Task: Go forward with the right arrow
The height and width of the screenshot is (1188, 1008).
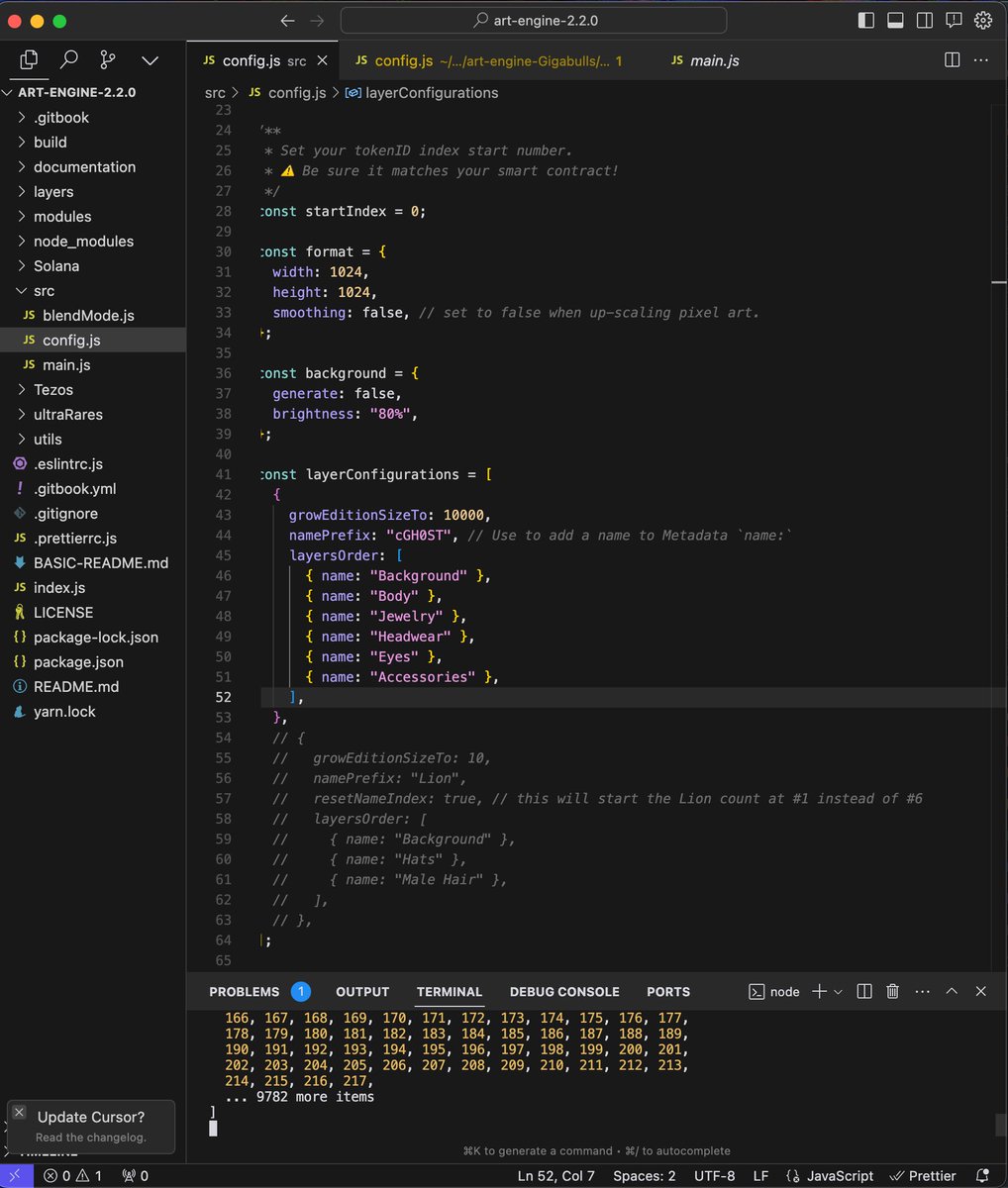Action: pyautogui.click(x=317, y=20)
